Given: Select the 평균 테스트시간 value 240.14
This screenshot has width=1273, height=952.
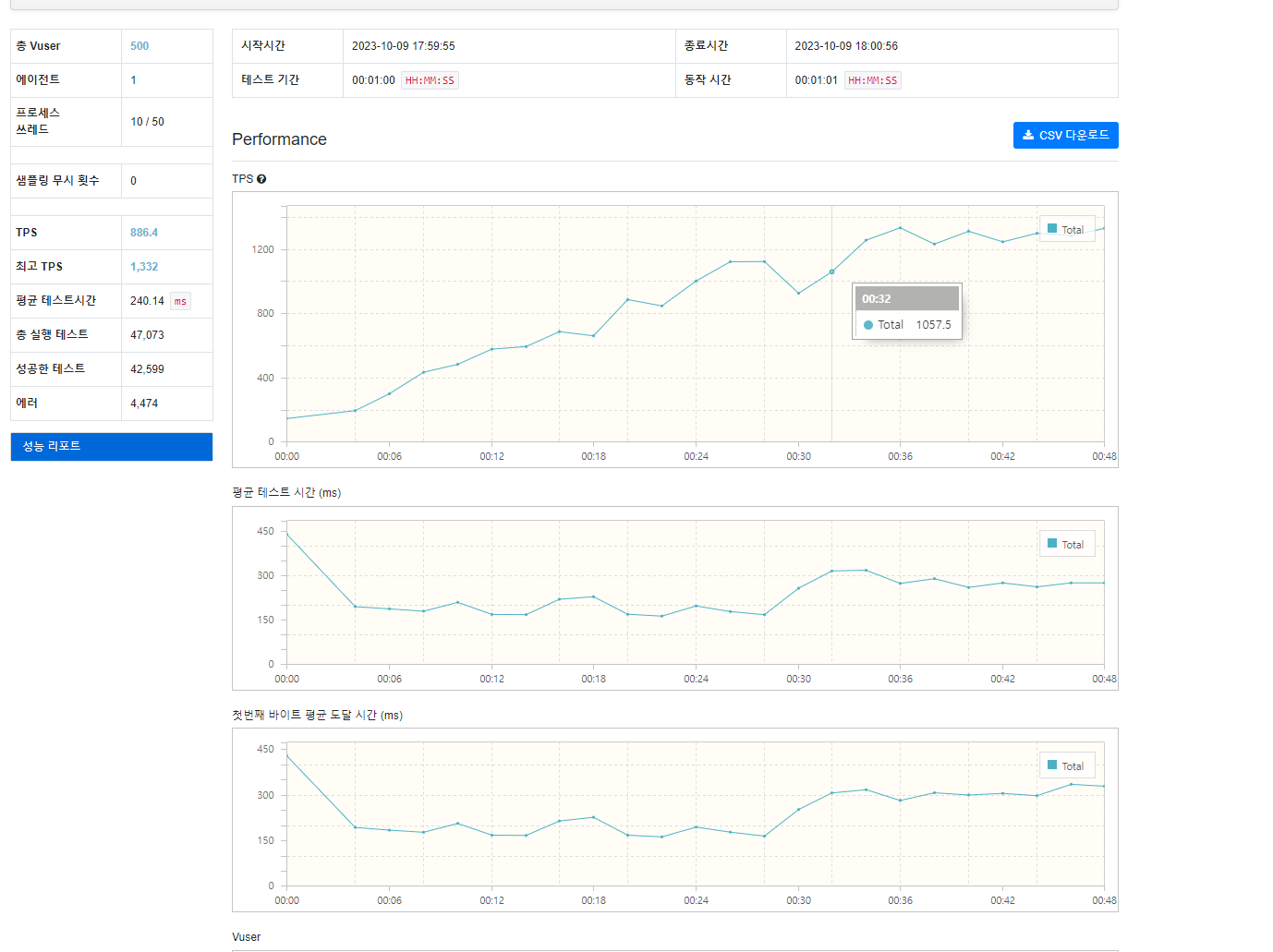Looking at the screenshot, I should [x=147, y=301].
